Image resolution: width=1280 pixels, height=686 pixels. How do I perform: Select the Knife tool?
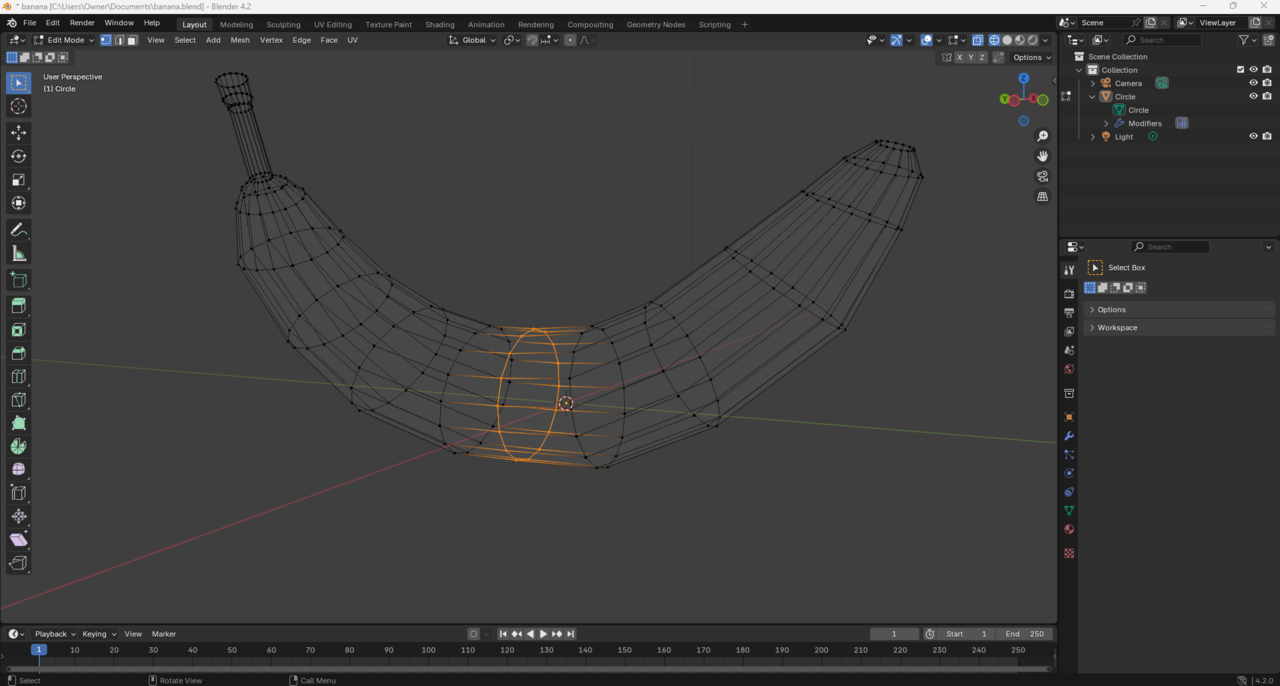pyautogui.click(x=18, y=400)
